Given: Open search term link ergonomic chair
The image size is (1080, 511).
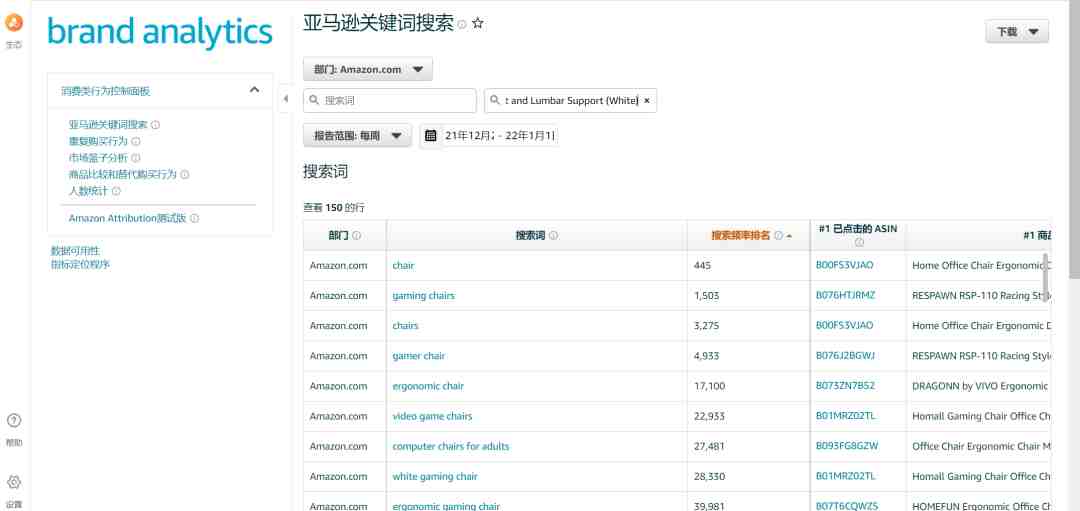Looking at the screenshot, I should (428, 386).
